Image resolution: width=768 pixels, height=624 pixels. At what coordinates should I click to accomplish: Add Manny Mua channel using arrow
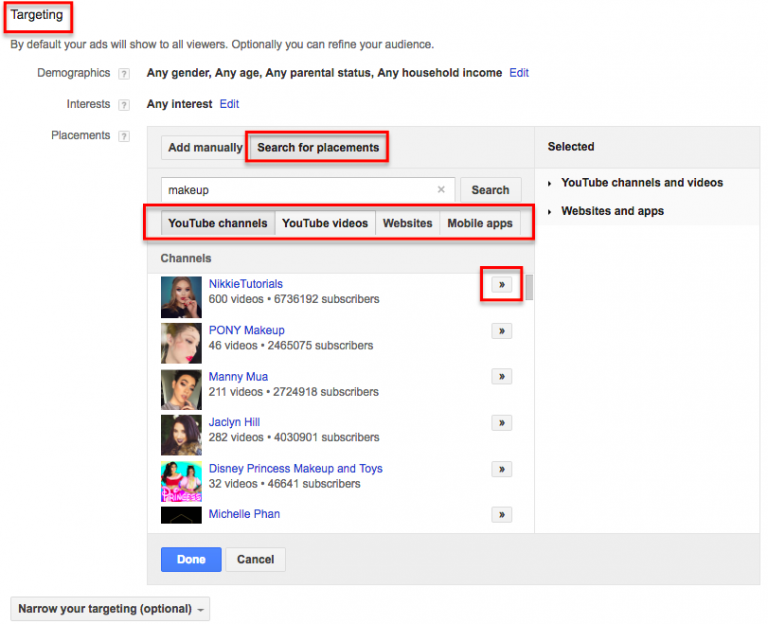click(501, 377)
